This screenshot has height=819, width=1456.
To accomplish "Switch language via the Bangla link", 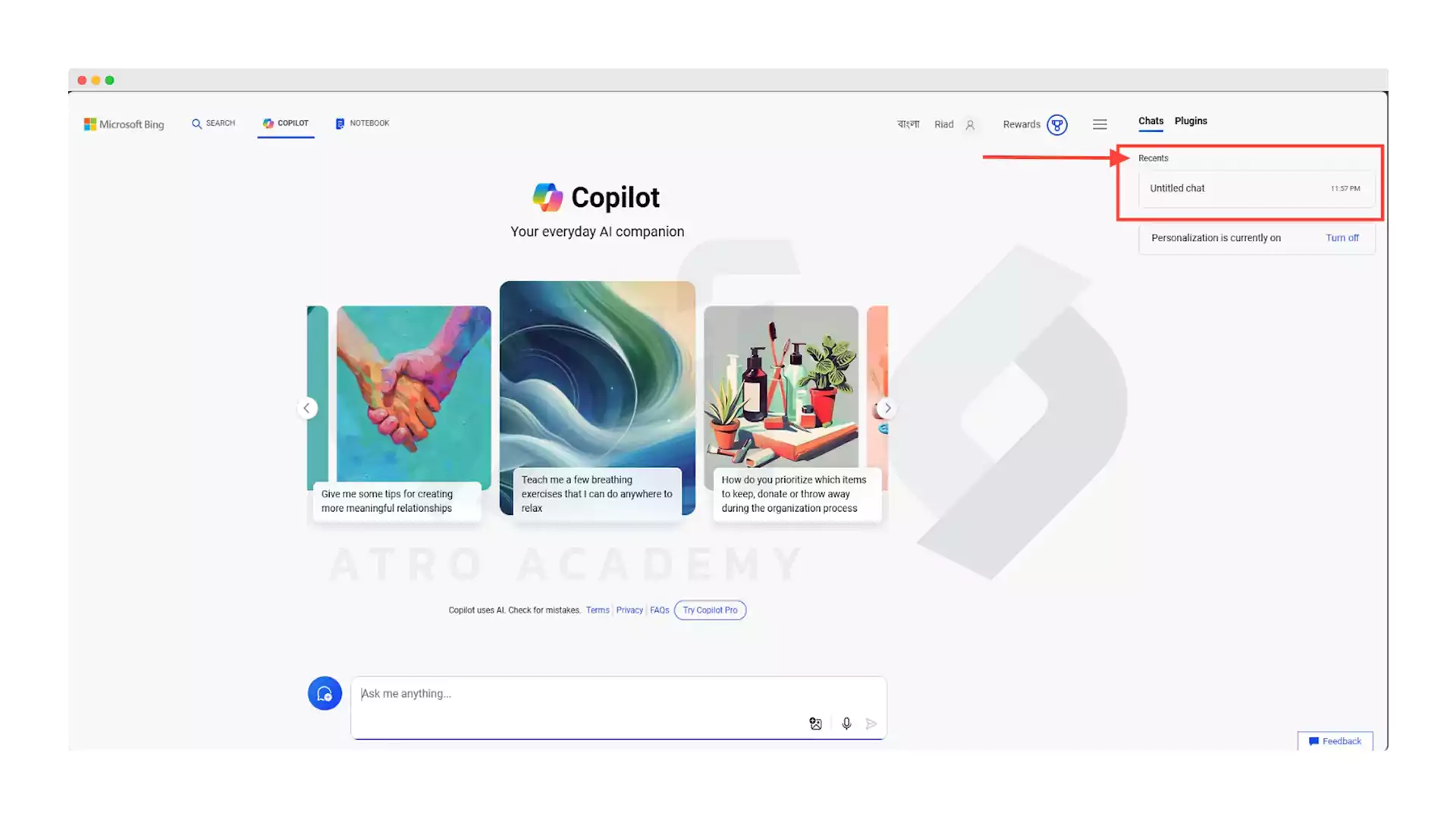I will 908,124.
